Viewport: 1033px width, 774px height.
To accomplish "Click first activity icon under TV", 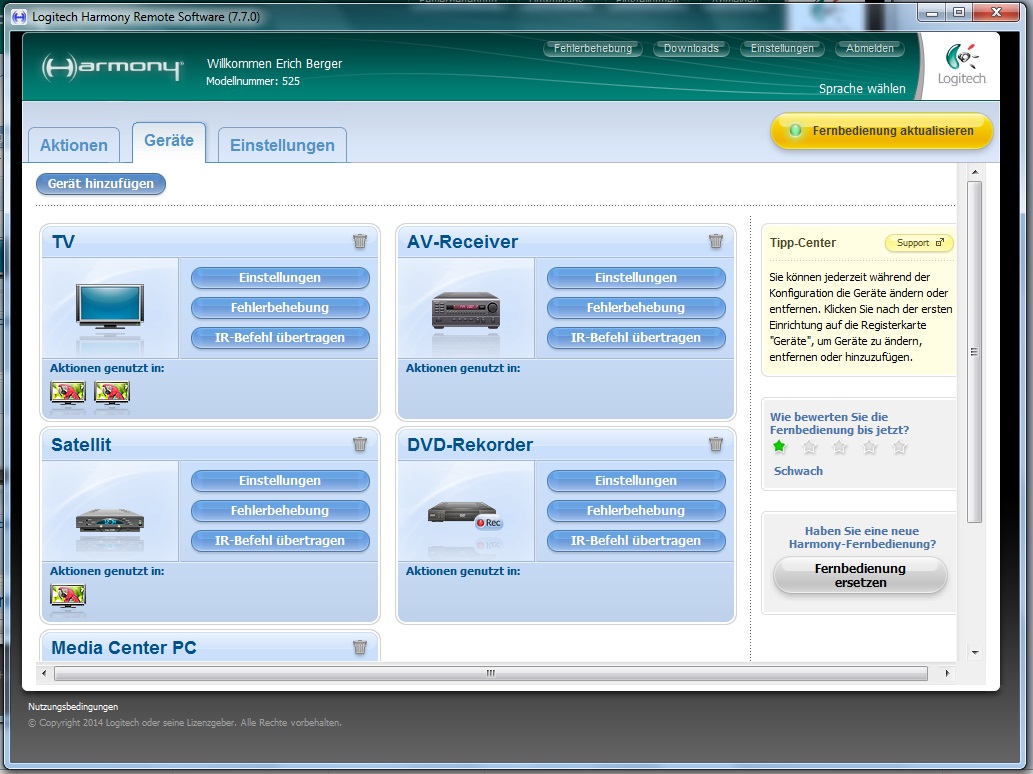I will point(68,393).
